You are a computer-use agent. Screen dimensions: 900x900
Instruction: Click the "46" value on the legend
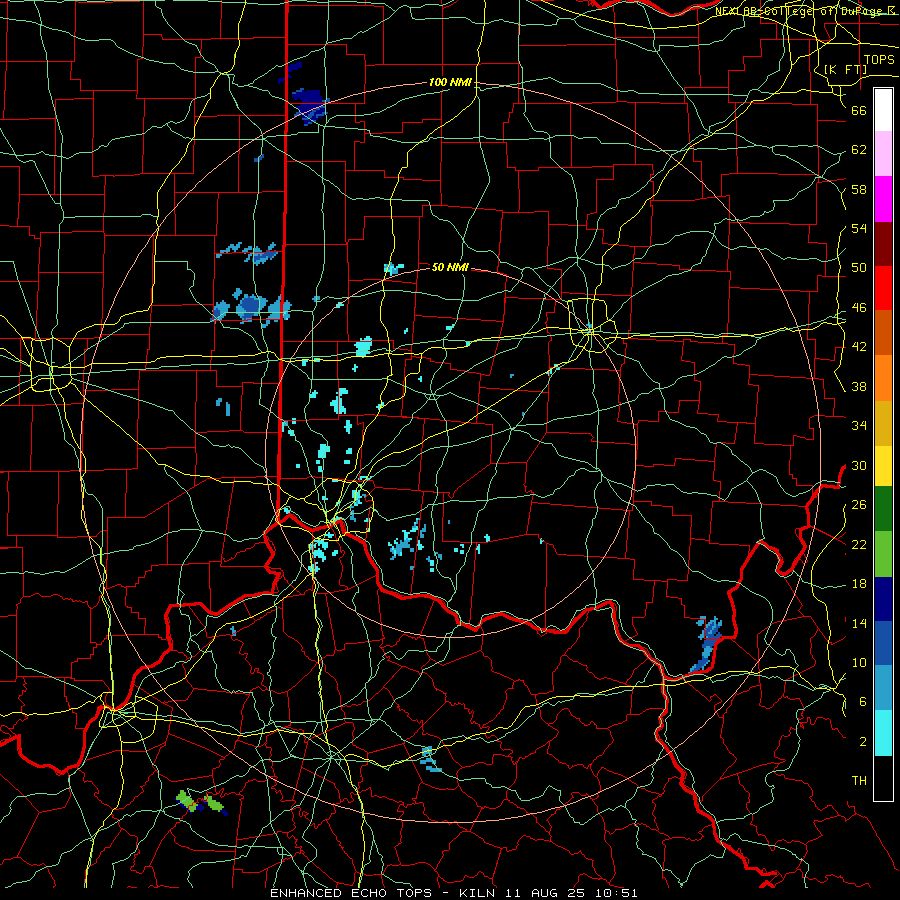pyautogui.click(x=859, y=308)
